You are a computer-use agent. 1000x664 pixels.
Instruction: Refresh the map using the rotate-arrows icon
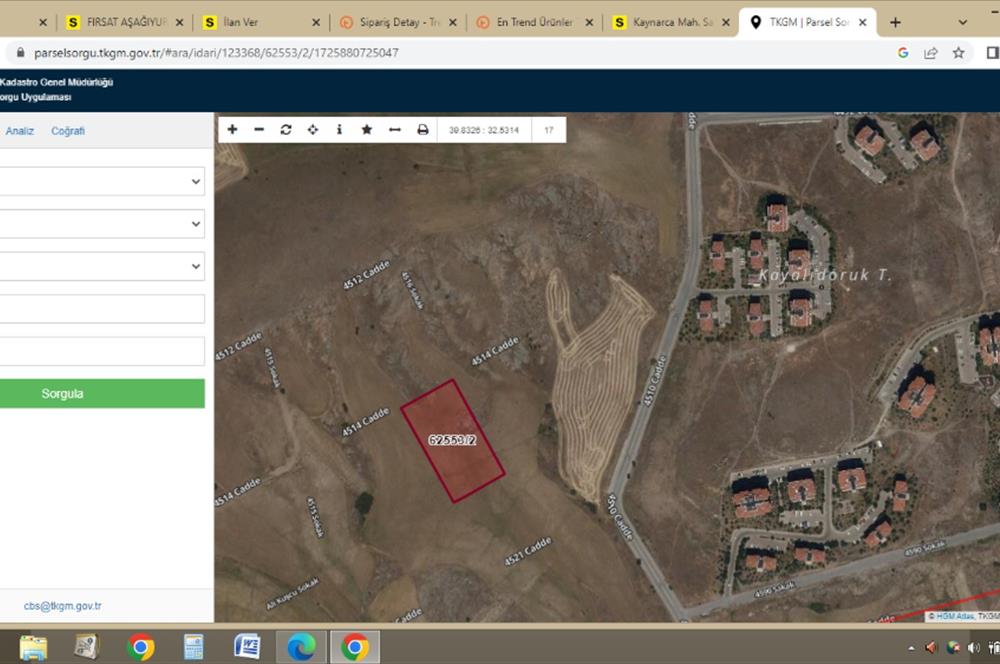286,130
